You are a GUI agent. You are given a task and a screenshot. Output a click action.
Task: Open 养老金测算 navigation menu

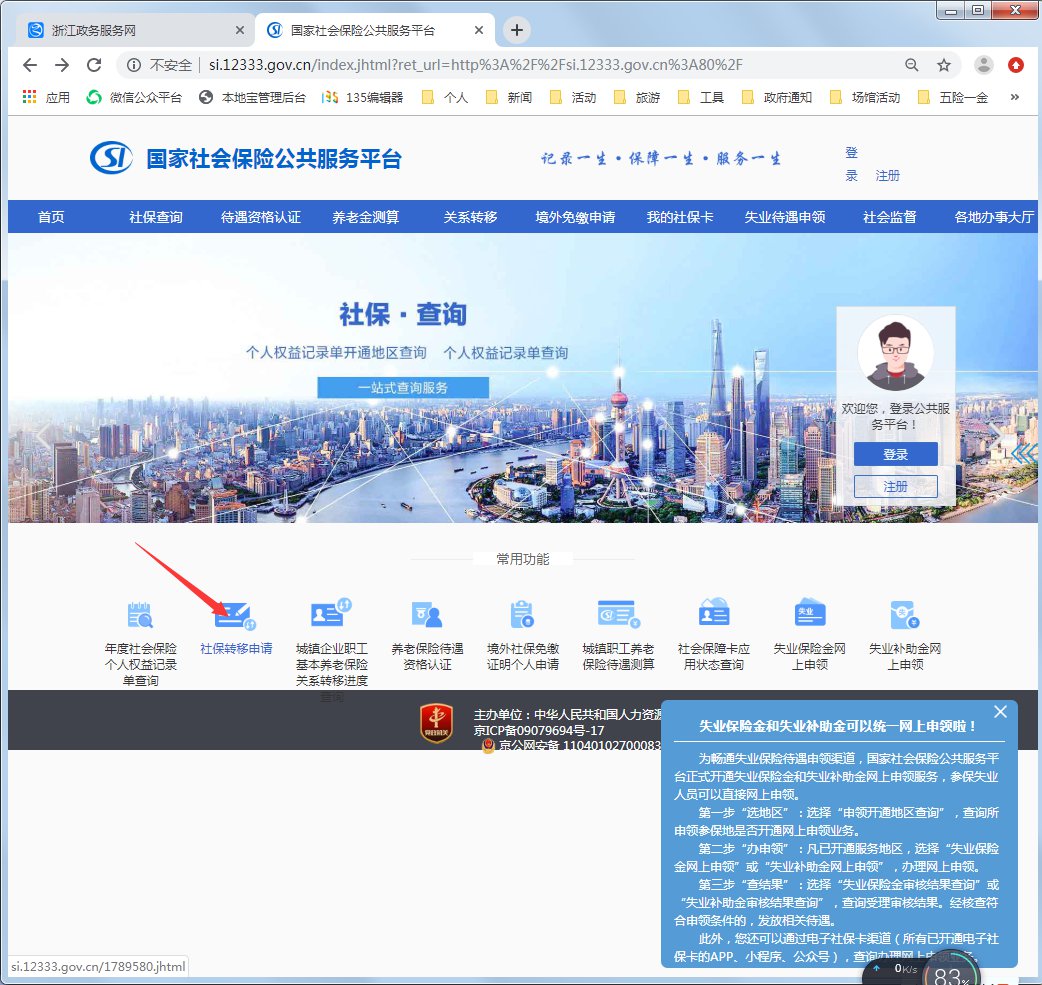tap(365, 217)
